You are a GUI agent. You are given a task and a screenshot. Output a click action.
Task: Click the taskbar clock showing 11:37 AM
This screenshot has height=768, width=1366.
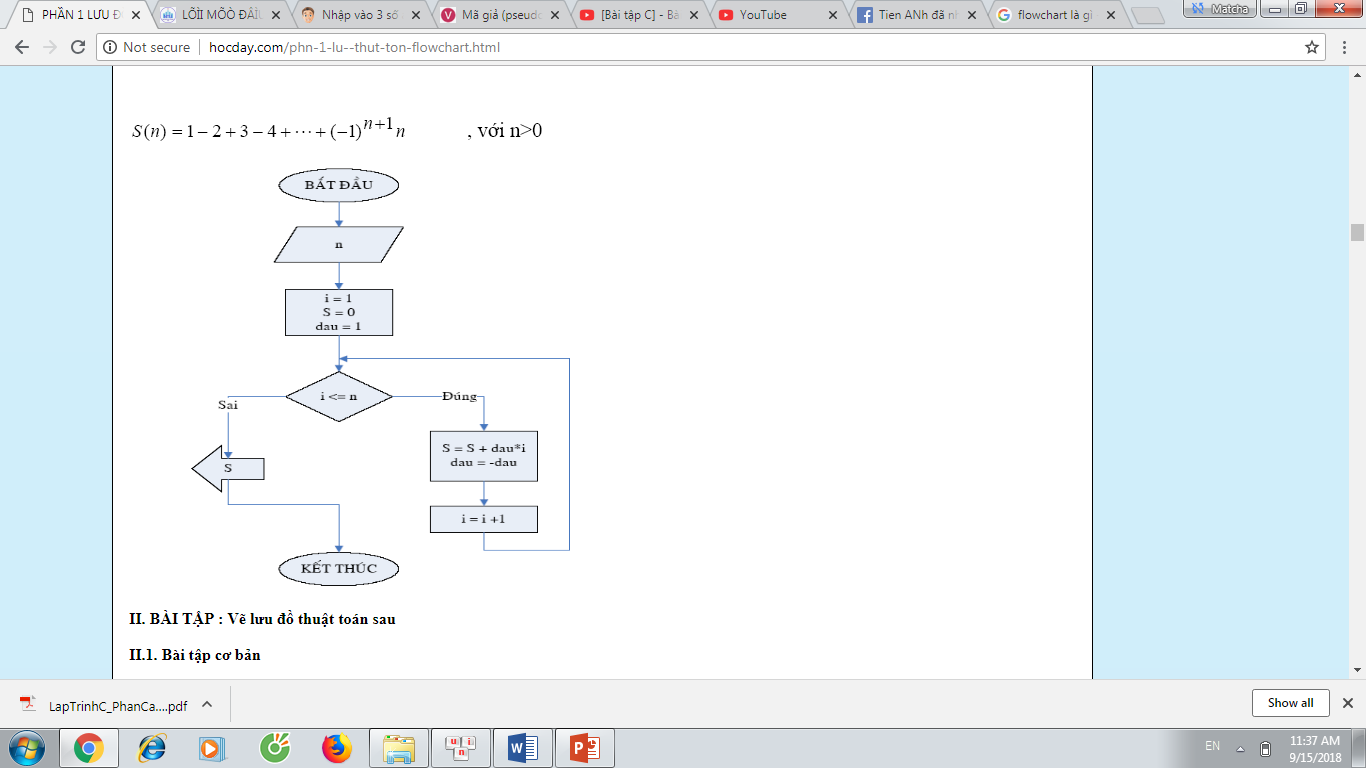point(1315,748)
